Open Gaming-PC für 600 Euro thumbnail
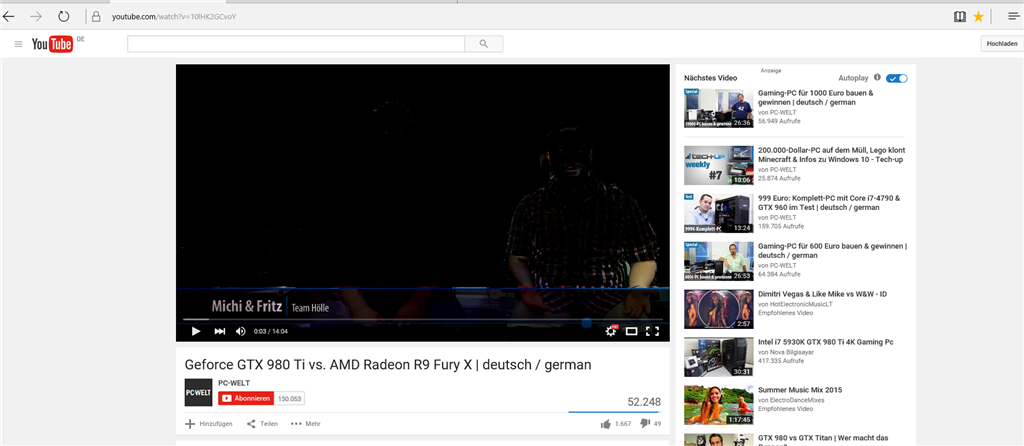The image size is (1024, 446). click(x=718, y=262)
